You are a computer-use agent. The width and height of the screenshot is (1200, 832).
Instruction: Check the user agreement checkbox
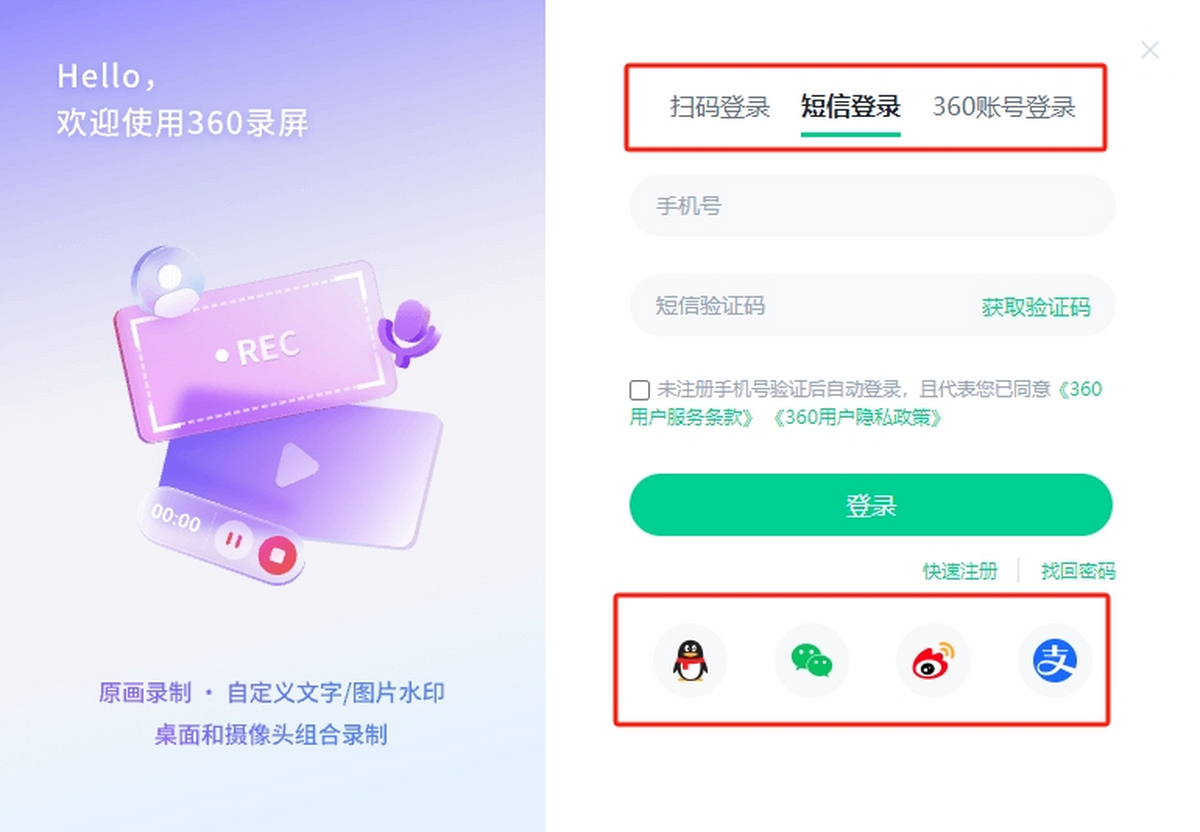click(639, 390)
